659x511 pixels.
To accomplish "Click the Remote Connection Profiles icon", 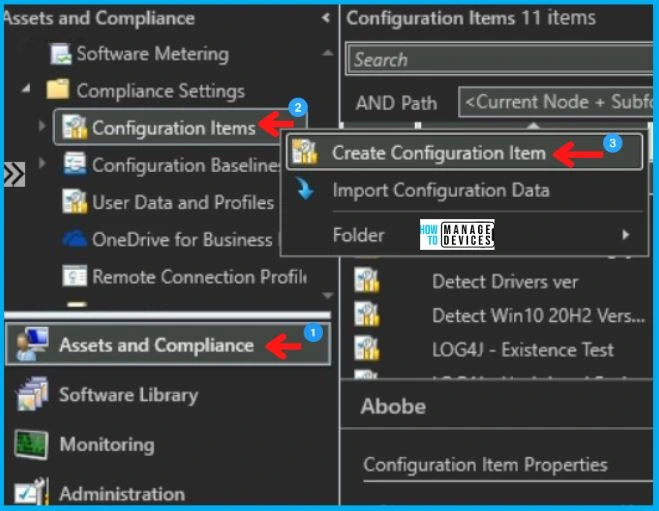I will point(75,276).
